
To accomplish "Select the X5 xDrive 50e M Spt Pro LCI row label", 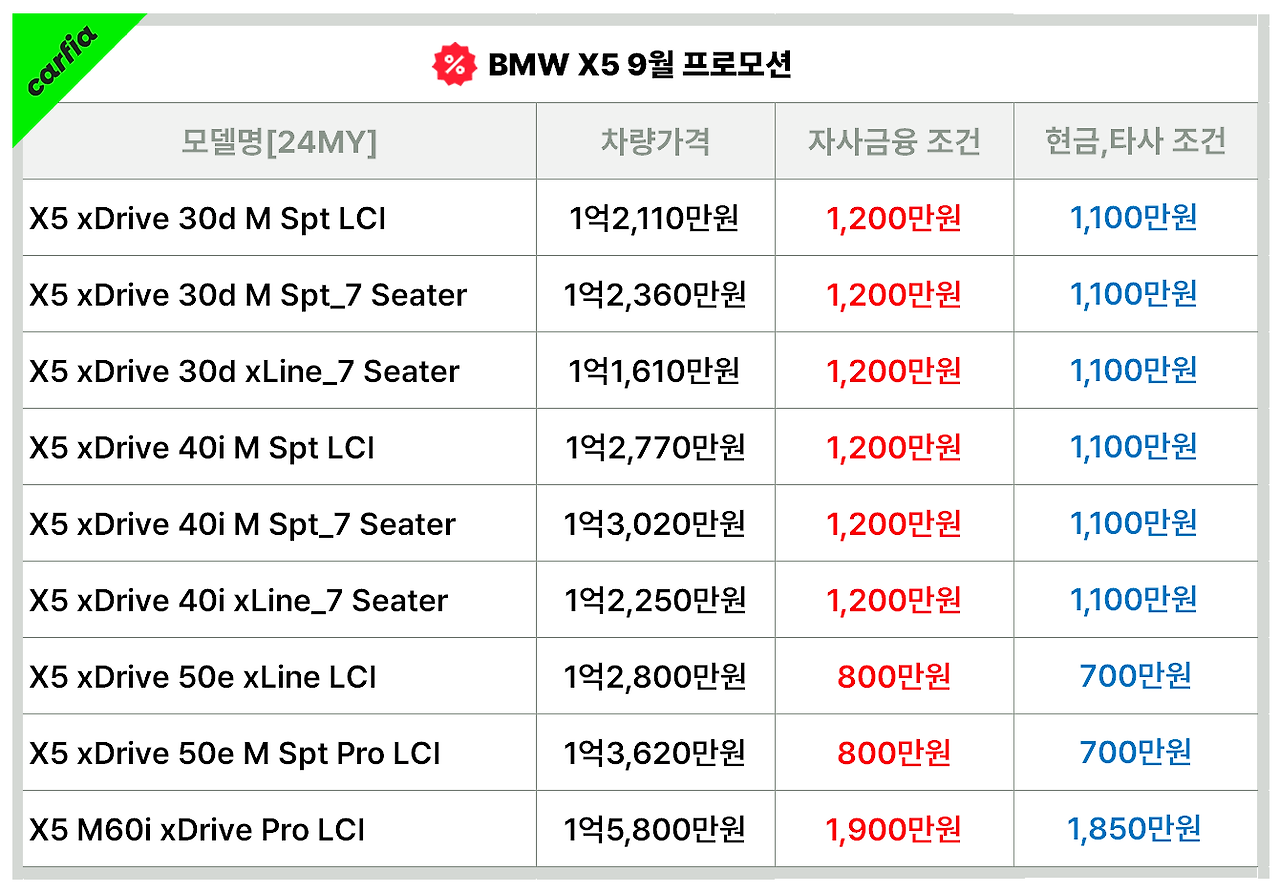I will click(x=235, y=753).
